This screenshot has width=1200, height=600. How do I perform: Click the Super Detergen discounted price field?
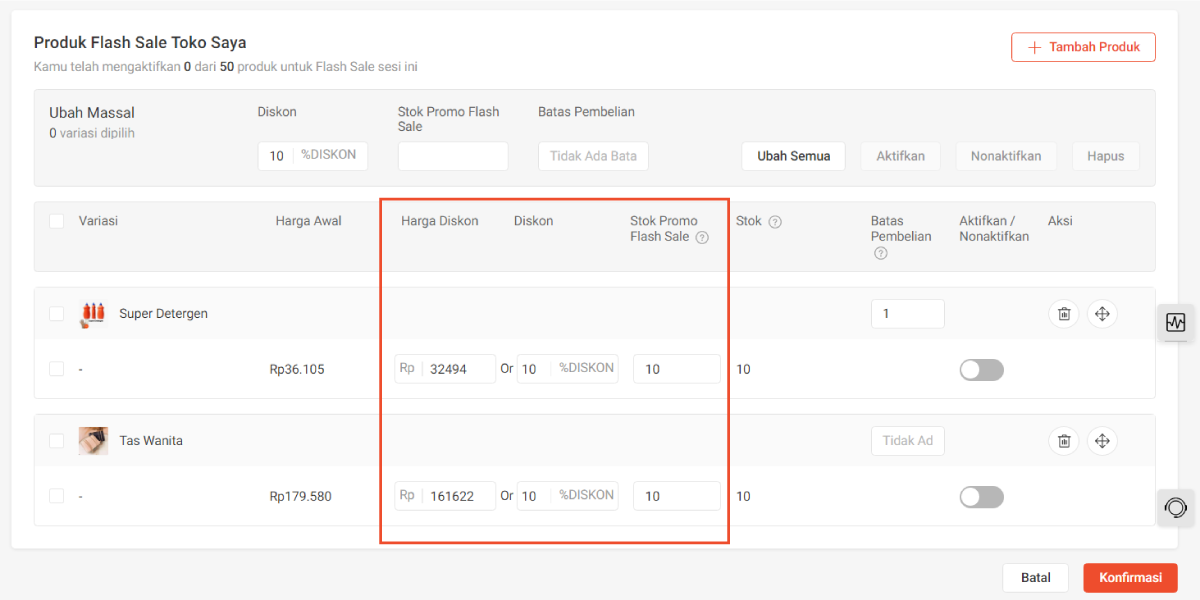point(457,369)
